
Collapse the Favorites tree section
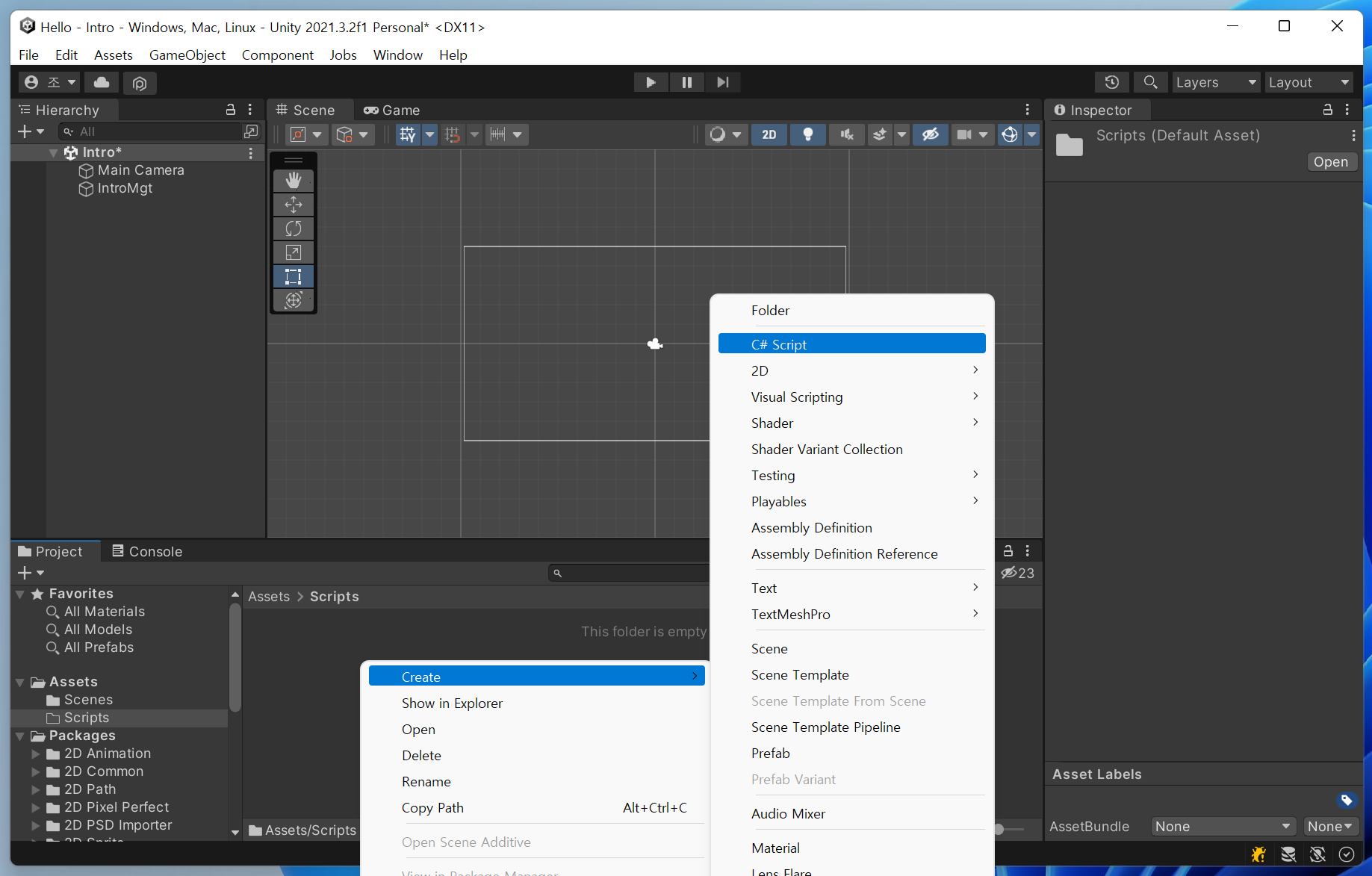20,594
